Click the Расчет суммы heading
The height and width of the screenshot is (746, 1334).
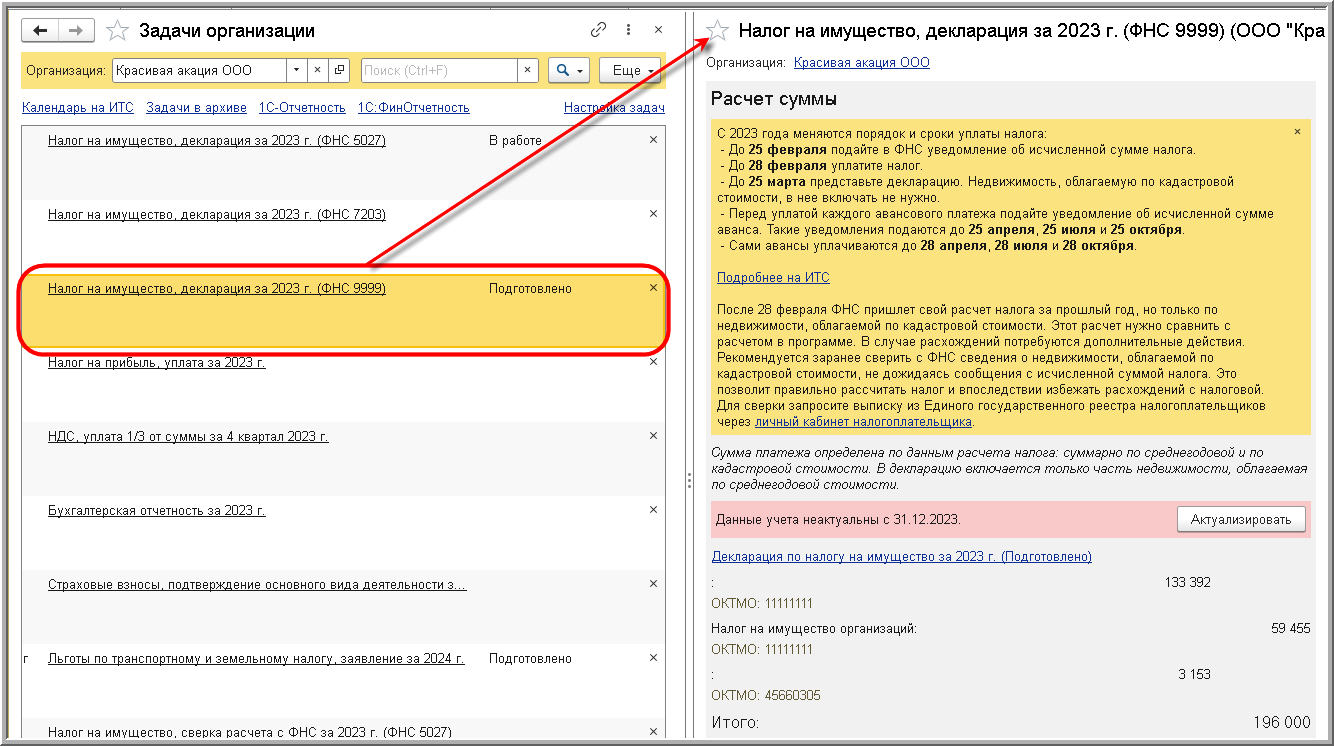click(773, 99)
